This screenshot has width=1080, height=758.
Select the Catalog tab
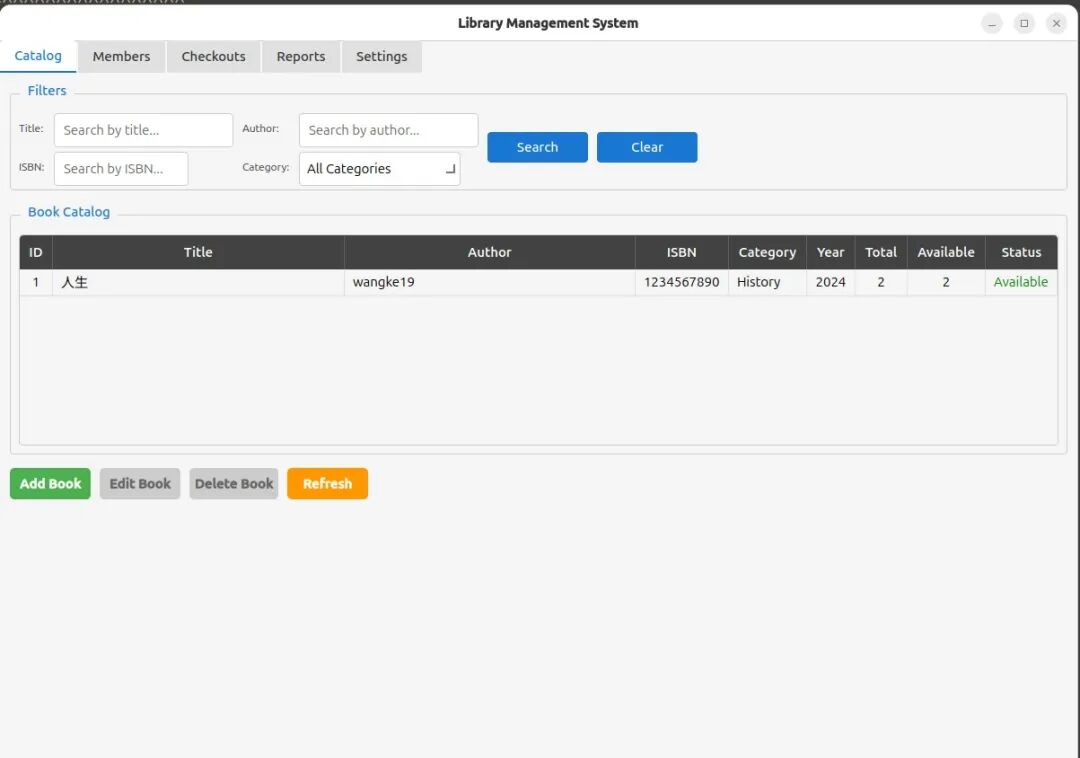(x=38, y=56)
